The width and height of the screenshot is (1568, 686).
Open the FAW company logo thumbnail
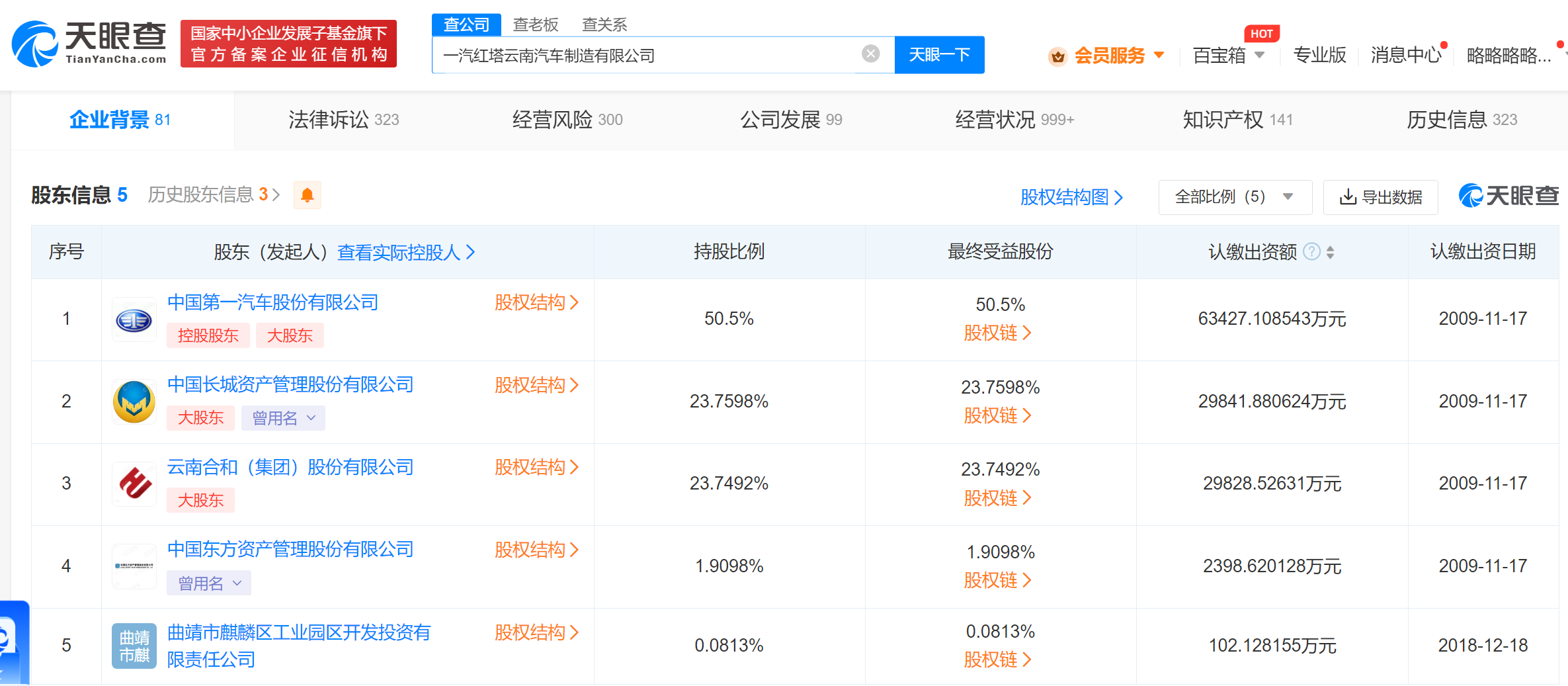point(134,320)
